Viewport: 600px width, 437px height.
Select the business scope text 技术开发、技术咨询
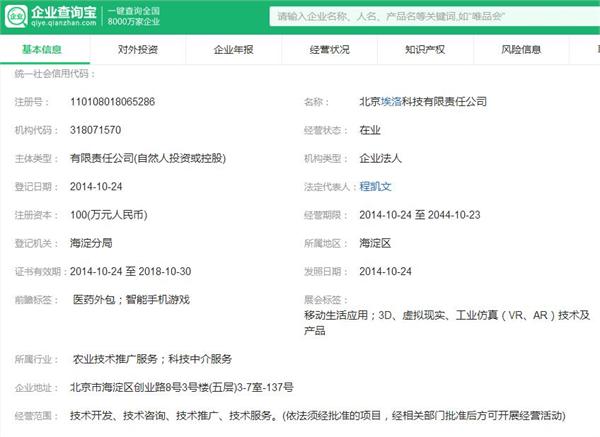click(x=117, y=416)
